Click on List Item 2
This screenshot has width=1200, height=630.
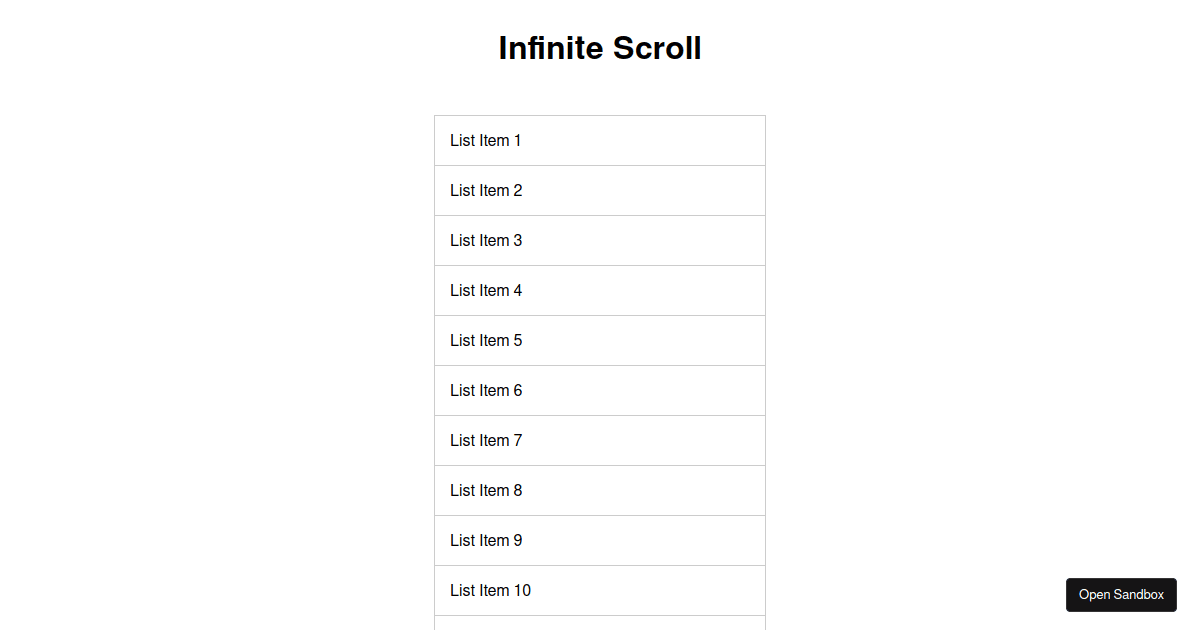pos(599,191)
